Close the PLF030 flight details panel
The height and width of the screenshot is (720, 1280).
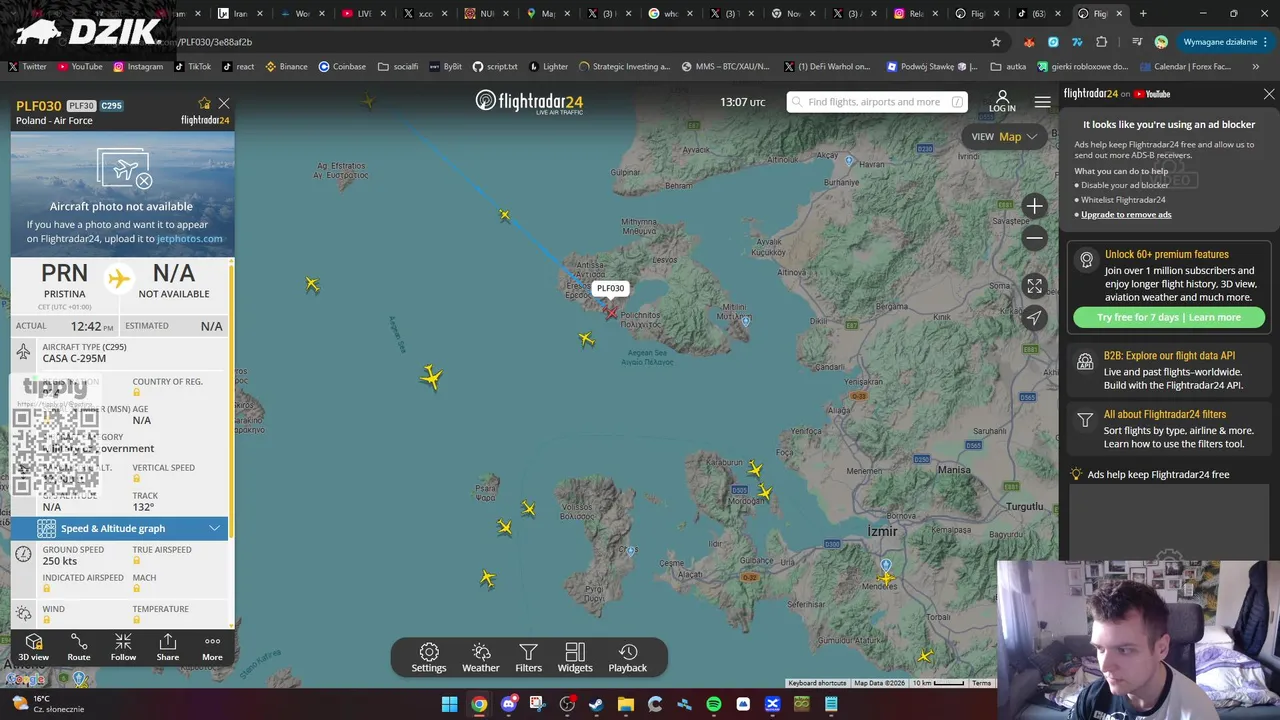pos(224,103)
